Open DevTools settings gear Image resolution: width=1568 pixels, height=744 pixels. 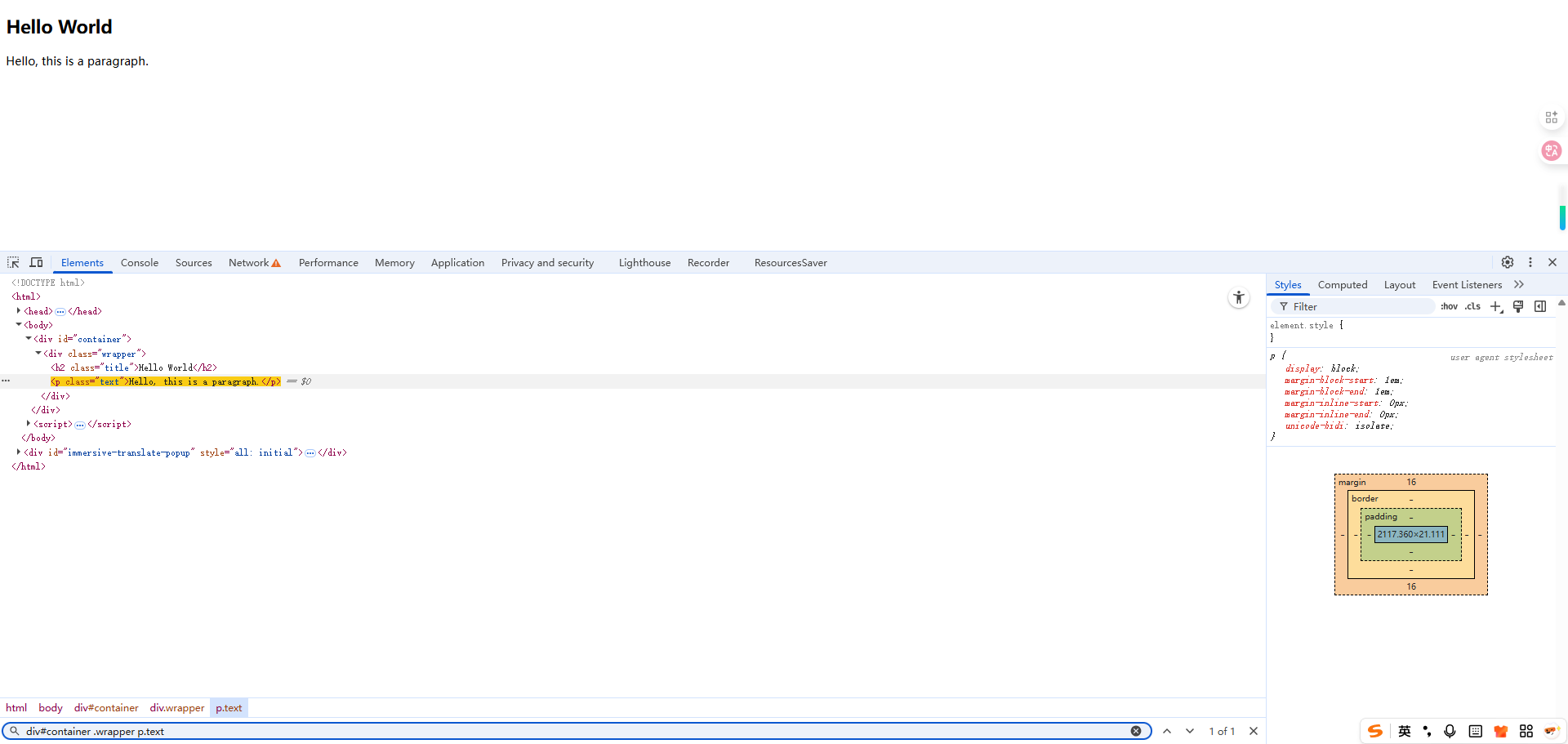(1508, 262)
